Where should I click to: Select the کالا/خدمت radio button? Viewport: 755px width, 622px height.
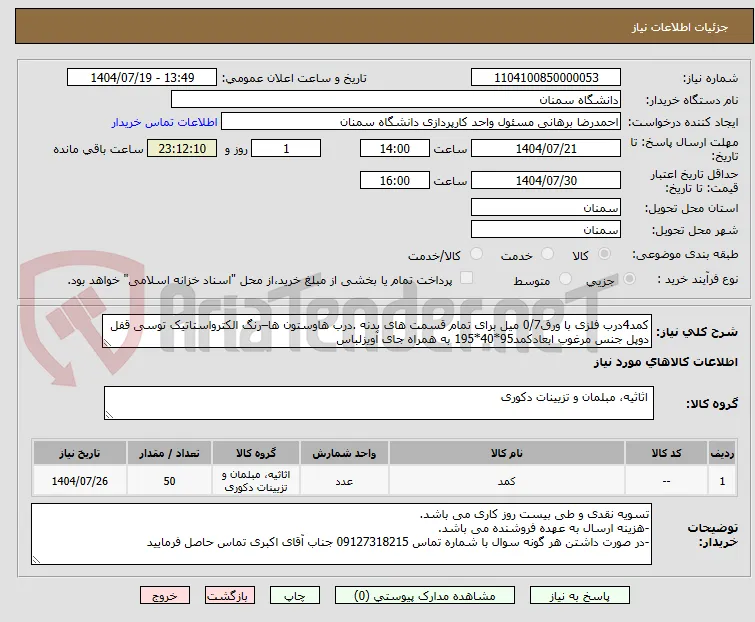pyautogui.click(x=476, y=254)
